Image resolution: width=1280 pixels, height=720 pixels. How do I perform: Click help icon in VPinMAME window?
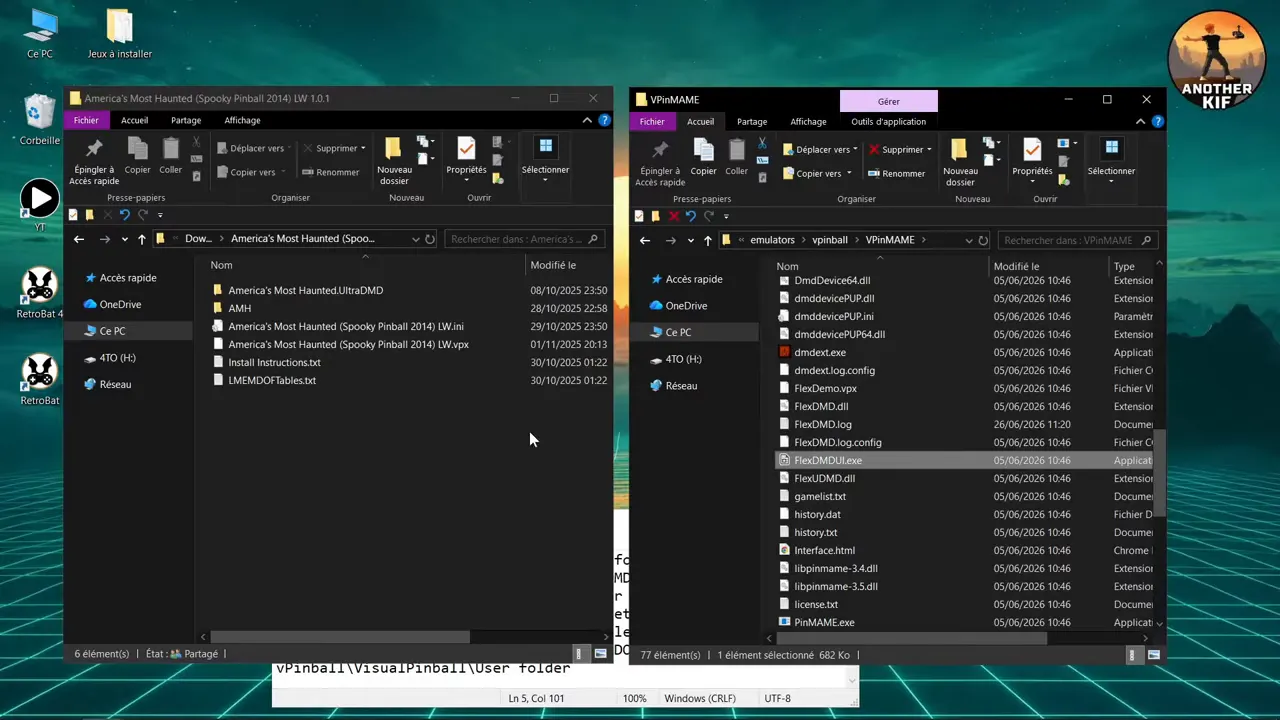coord(1158,121)
